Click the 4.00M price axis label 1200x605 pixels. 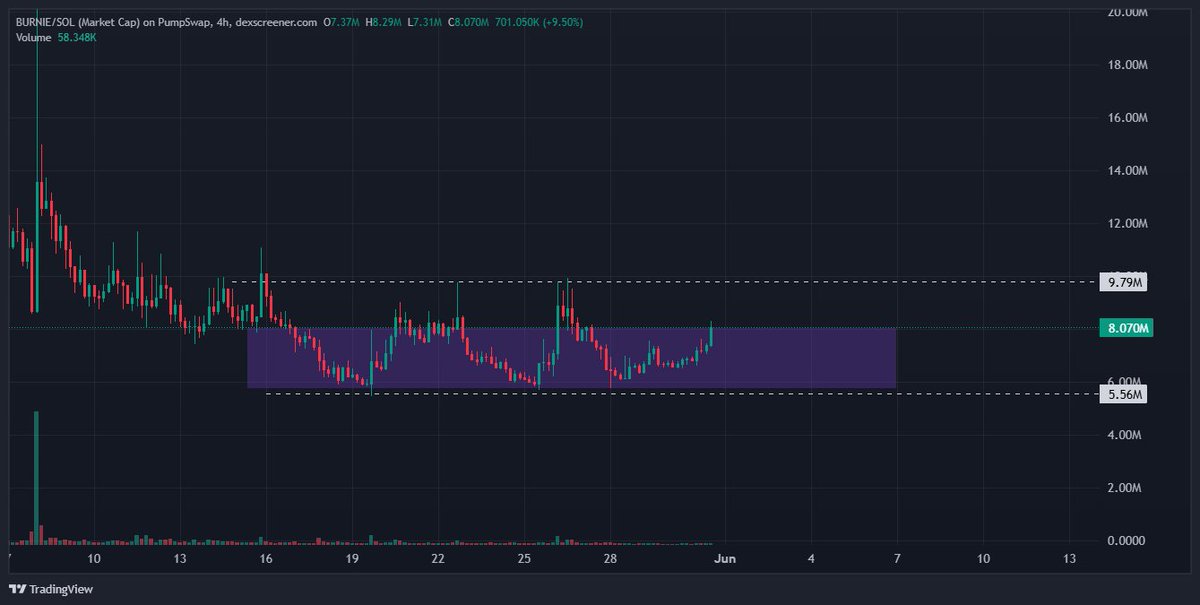[x=1125, y=435]
